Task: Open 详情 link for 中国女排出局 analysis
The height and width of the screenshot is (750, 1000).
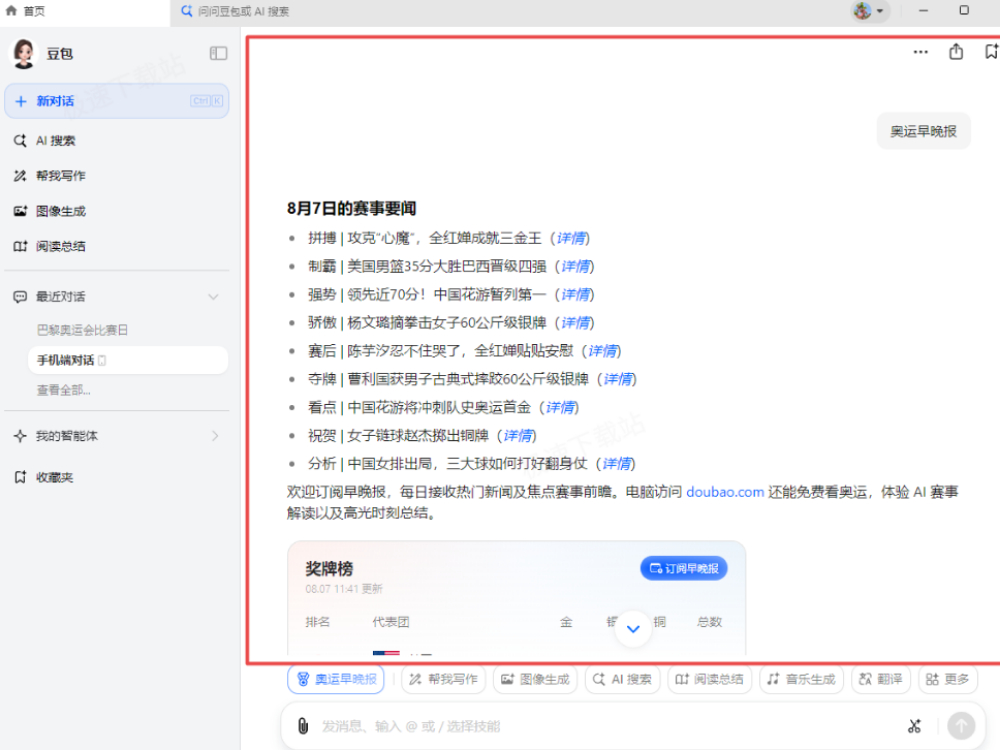Action: click(x=617, y=464)
